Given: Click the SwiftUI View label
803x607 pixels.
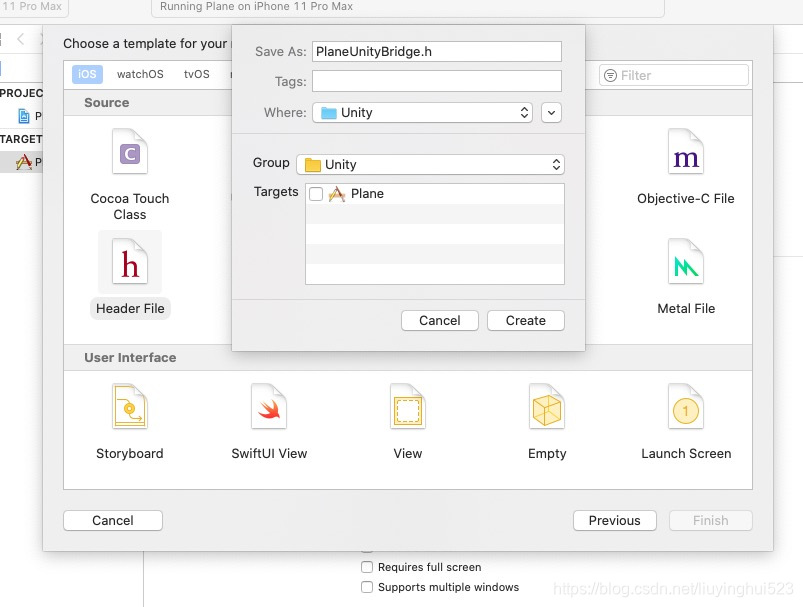Looking at the screenshot, I should (269, 453).
